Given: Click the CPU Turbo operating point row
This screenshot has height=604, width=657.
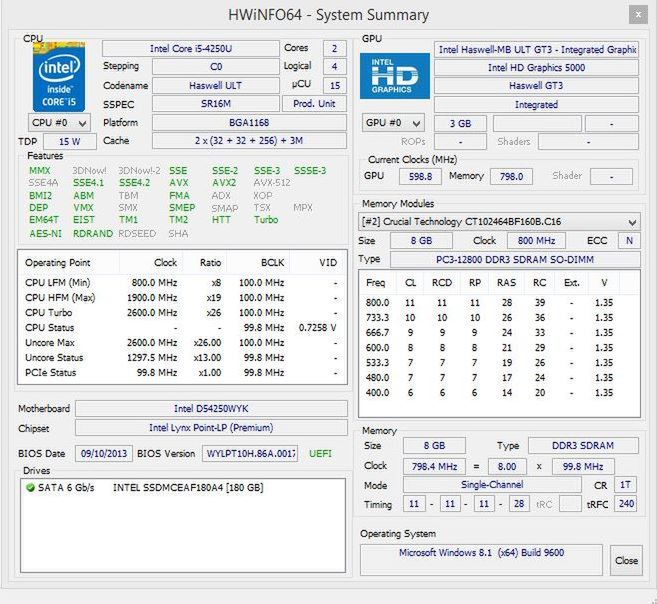Looking at the screenshot, I should tap(182, 313).
